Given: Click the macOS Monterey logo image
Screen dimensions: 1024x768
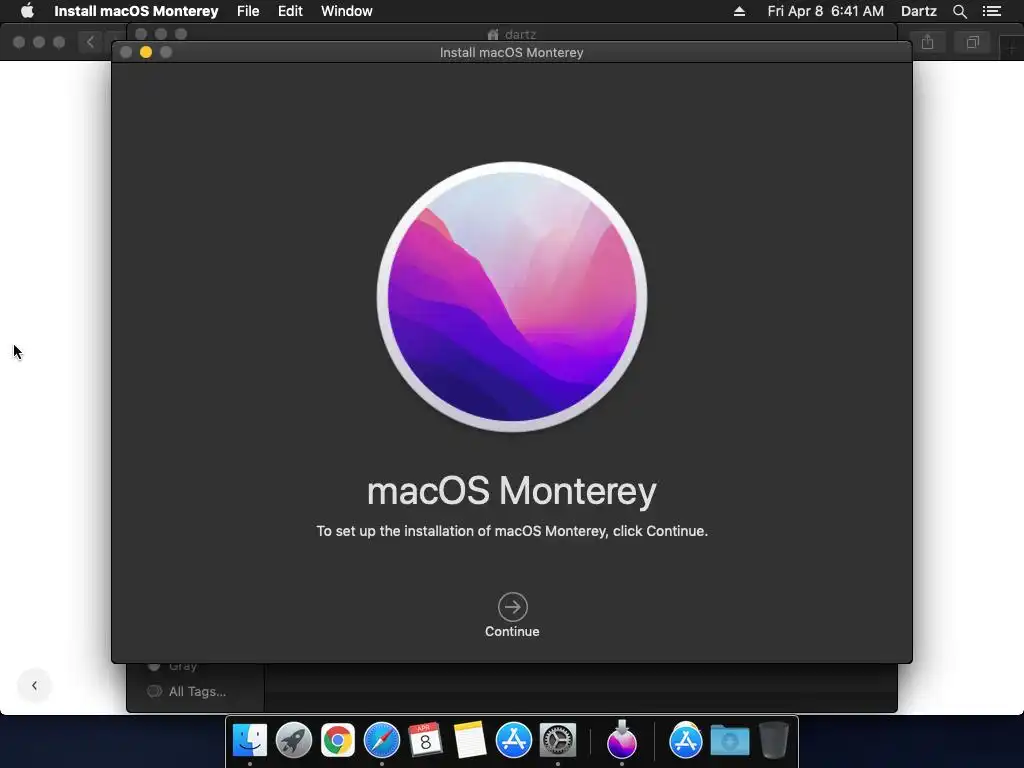Looking at the screenshot, I should [512, 297].
